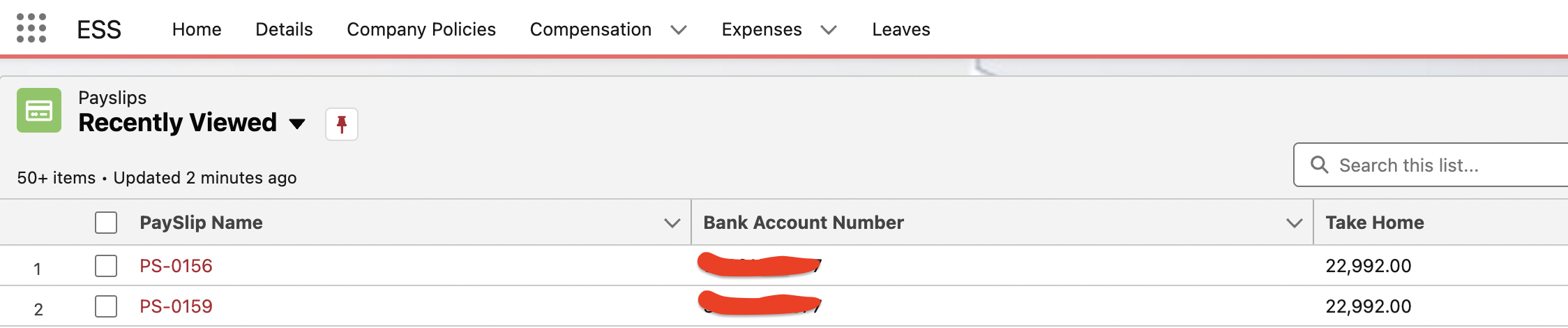
Task: Pin the Recently Viewed list view
Action: click(x=342, y=124)
